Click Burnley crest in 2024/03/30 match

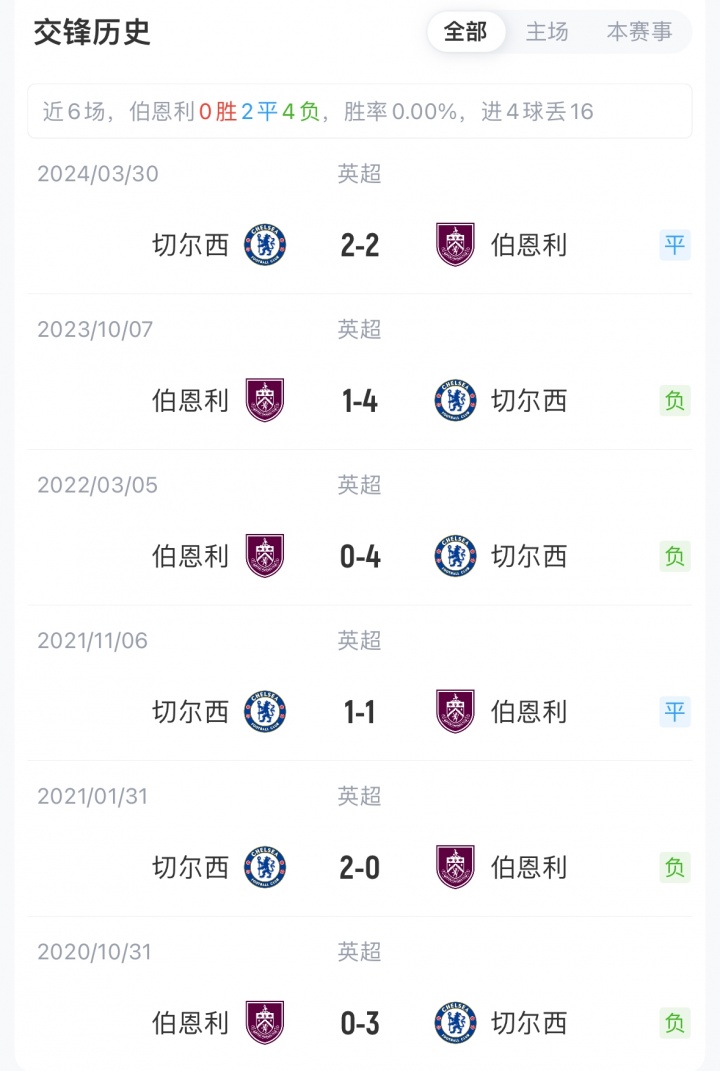pos(455,245)
